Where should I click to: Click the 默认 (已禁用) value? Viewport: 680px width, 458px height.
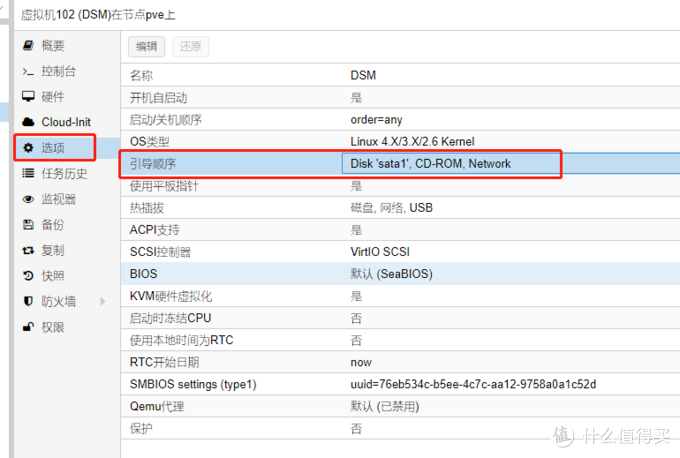tap(385, 406)
